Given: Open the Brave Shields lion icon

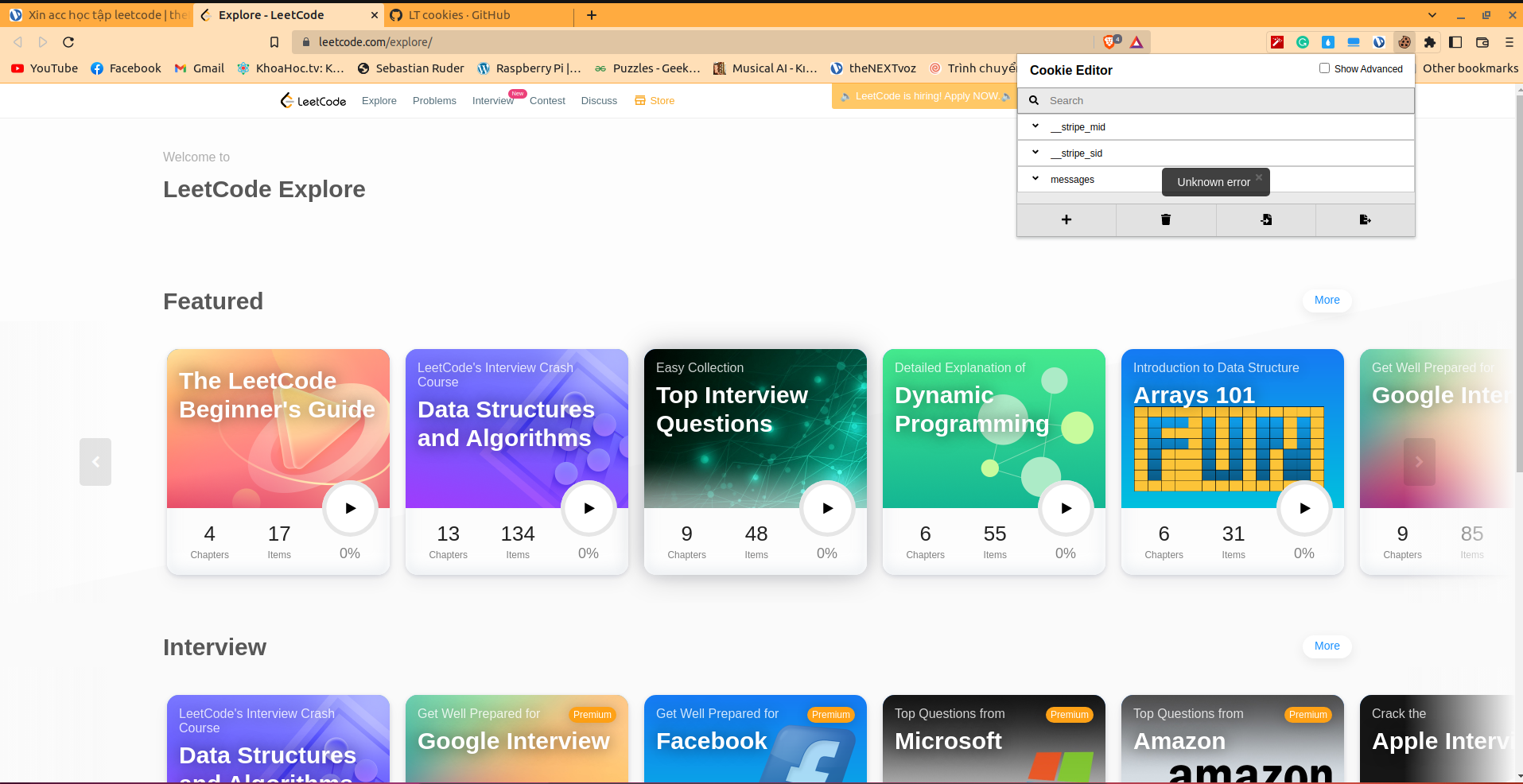Looking at the screenshot, I should [1111, 42].
